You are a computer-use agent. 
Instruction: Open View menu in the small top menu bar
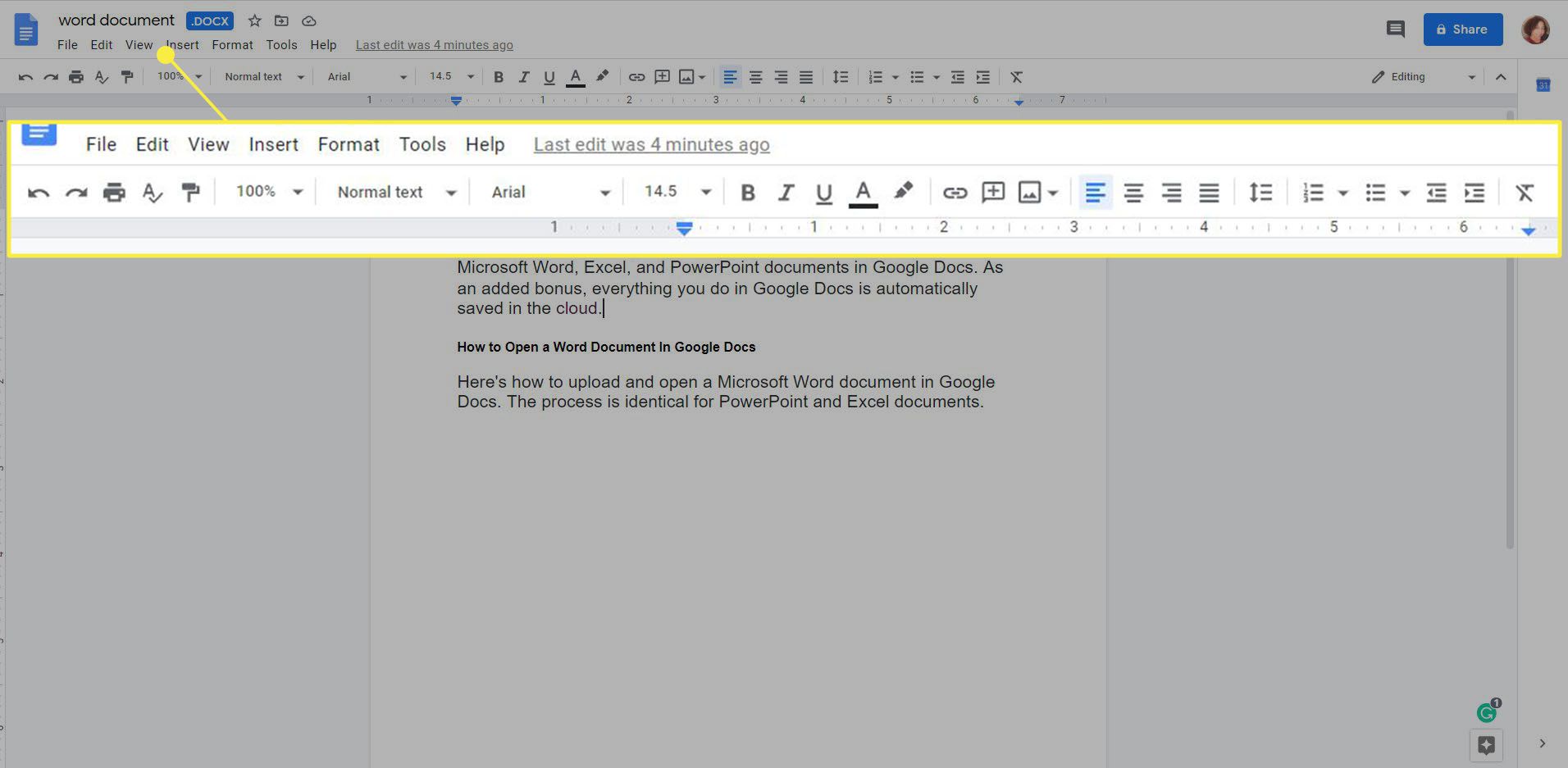pyautogui.click(x=139, y=45)
